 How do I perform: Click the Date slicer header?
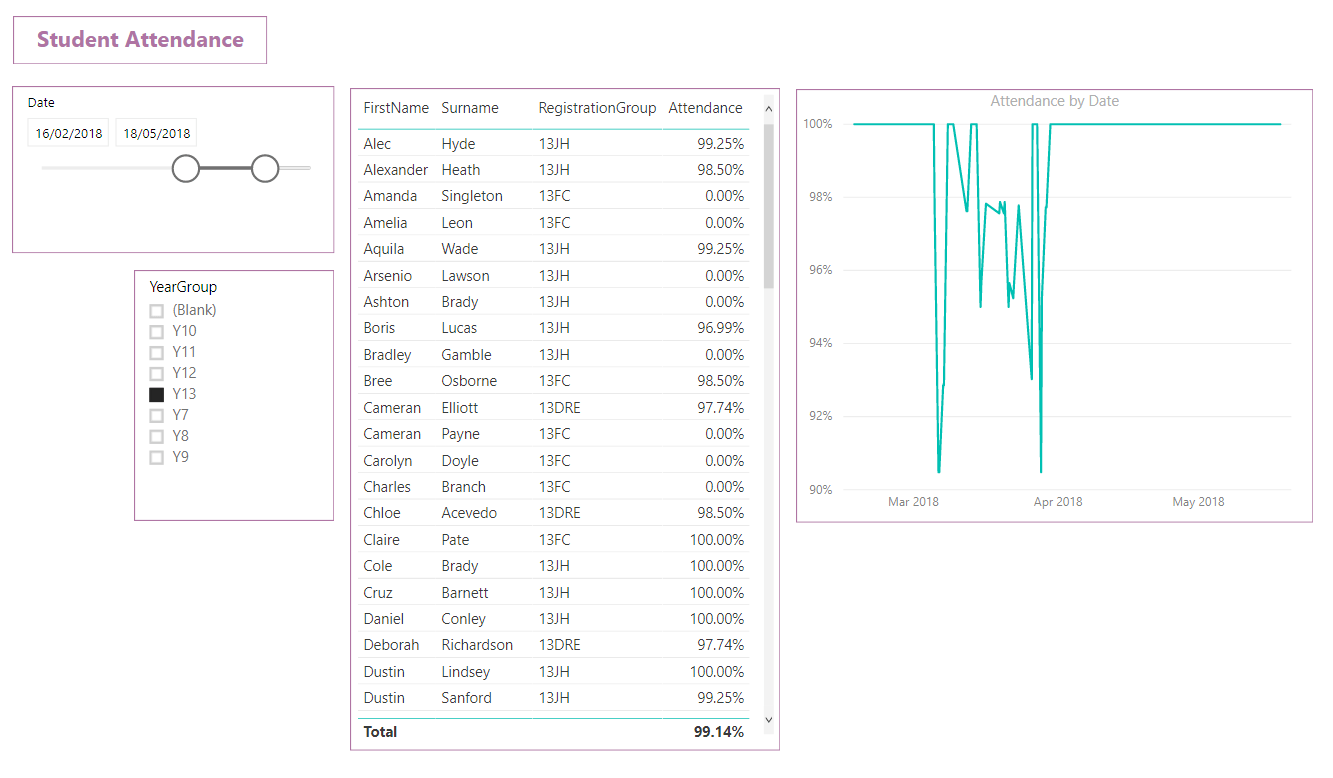pos(41,103)
